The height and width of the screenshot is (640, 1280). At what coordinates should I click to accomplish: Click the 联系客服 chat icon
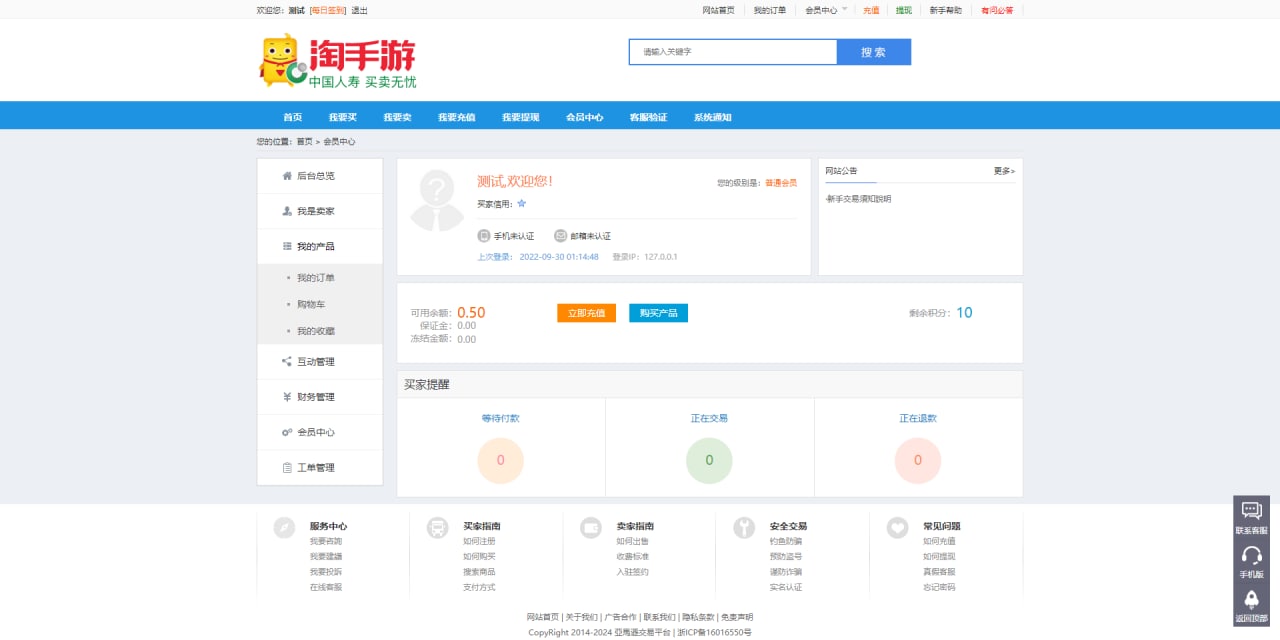(x=1251, y=511)
